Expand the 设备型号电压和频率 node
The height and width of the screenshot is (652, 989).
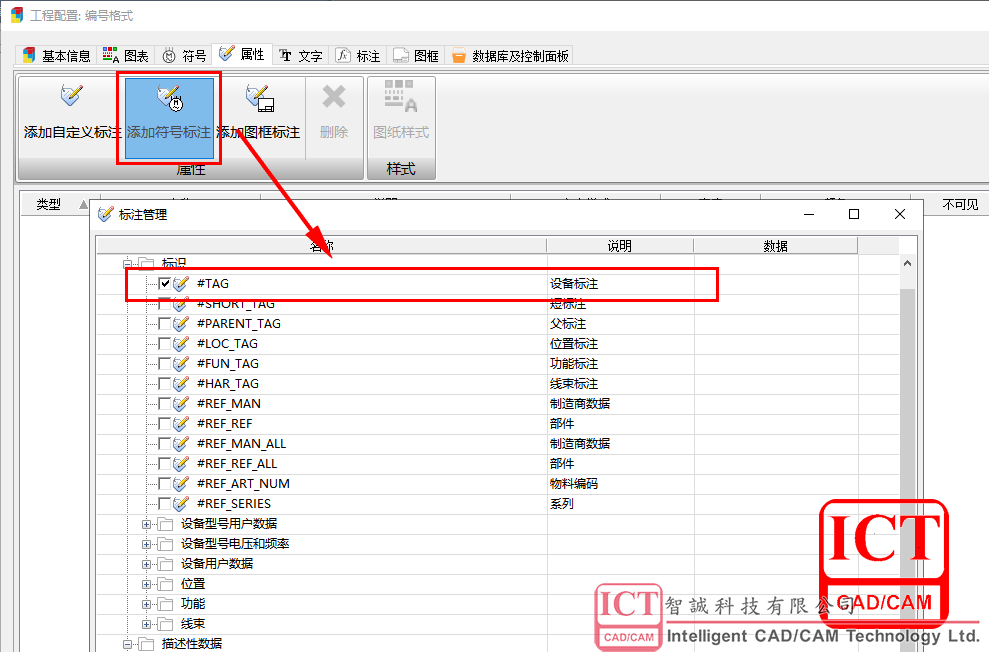(146, 544)
